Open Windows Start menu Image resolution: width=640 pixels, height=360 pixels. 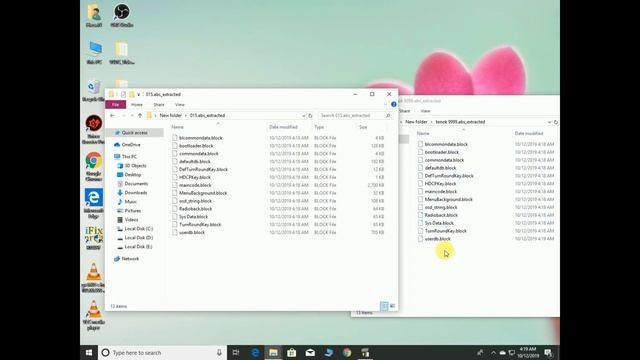pyautogui.click(x=89, y=353)
